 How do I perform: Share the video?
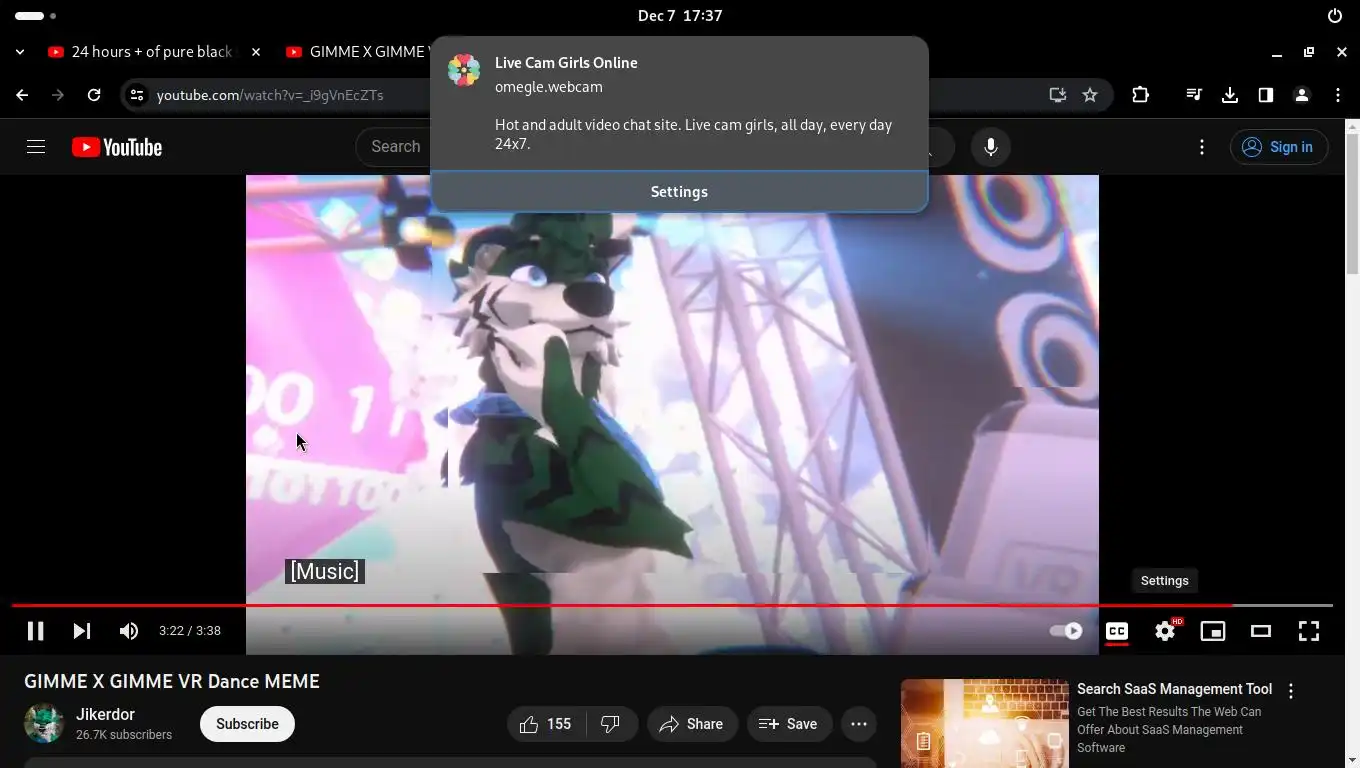coord(692,724)
